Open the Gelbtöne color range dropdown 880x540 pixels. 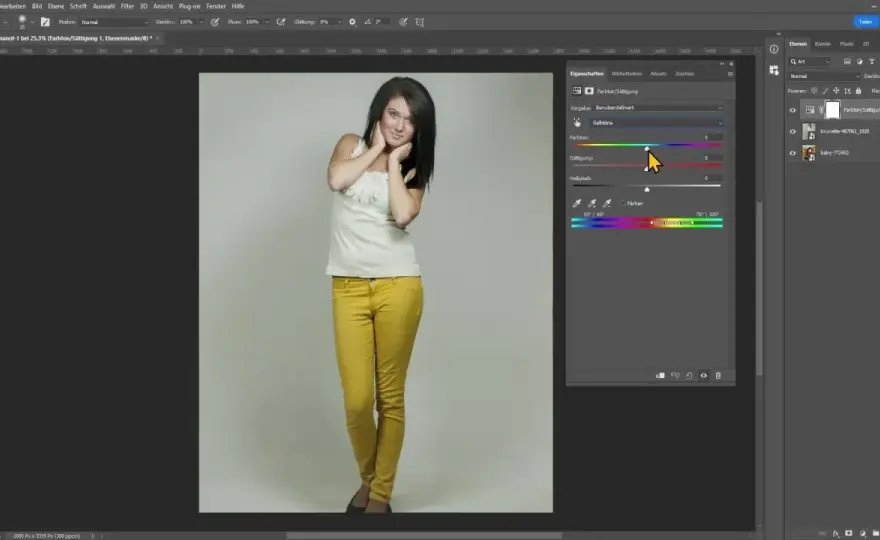(657, 122)
